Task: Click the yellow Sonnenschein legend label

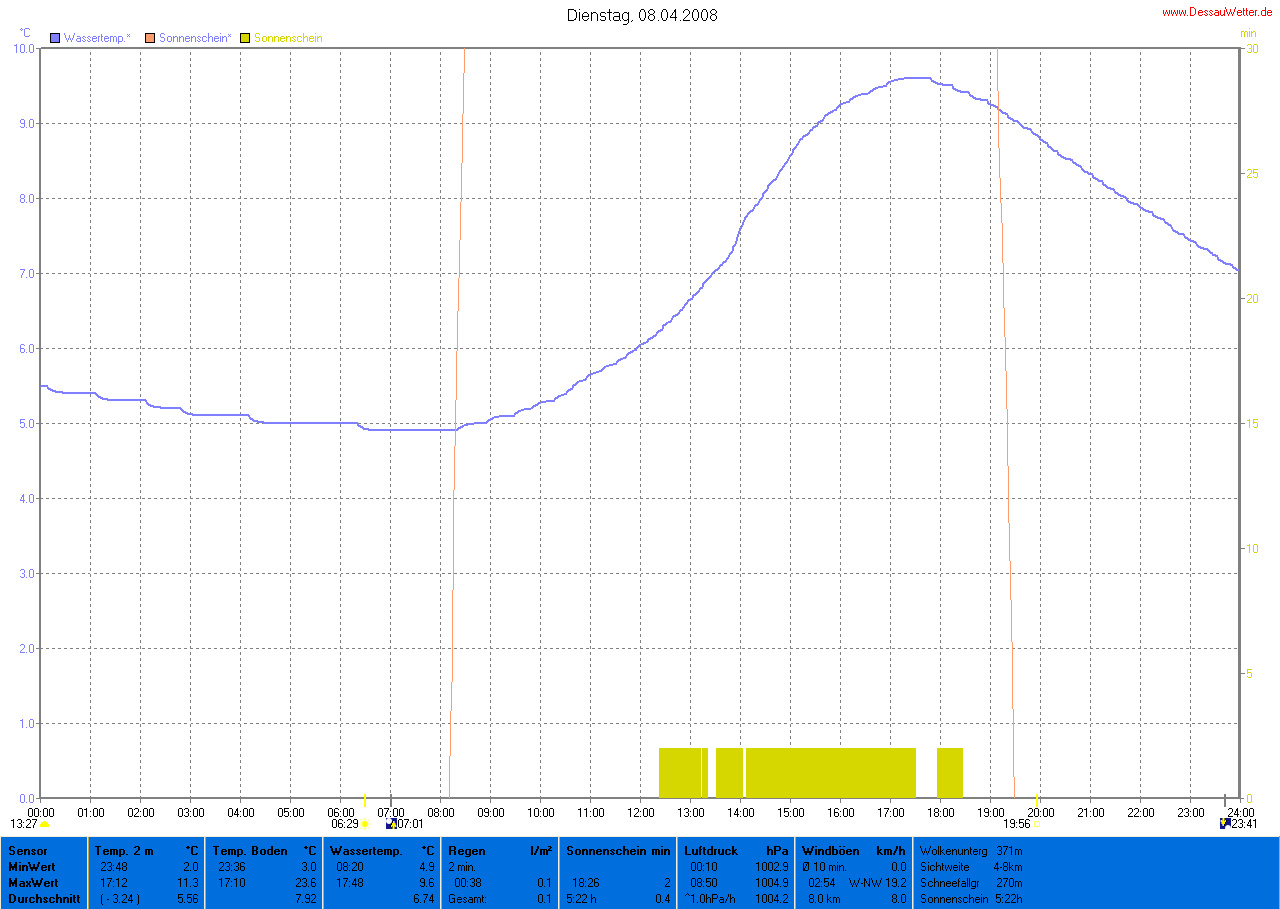Action: (288, 38)
